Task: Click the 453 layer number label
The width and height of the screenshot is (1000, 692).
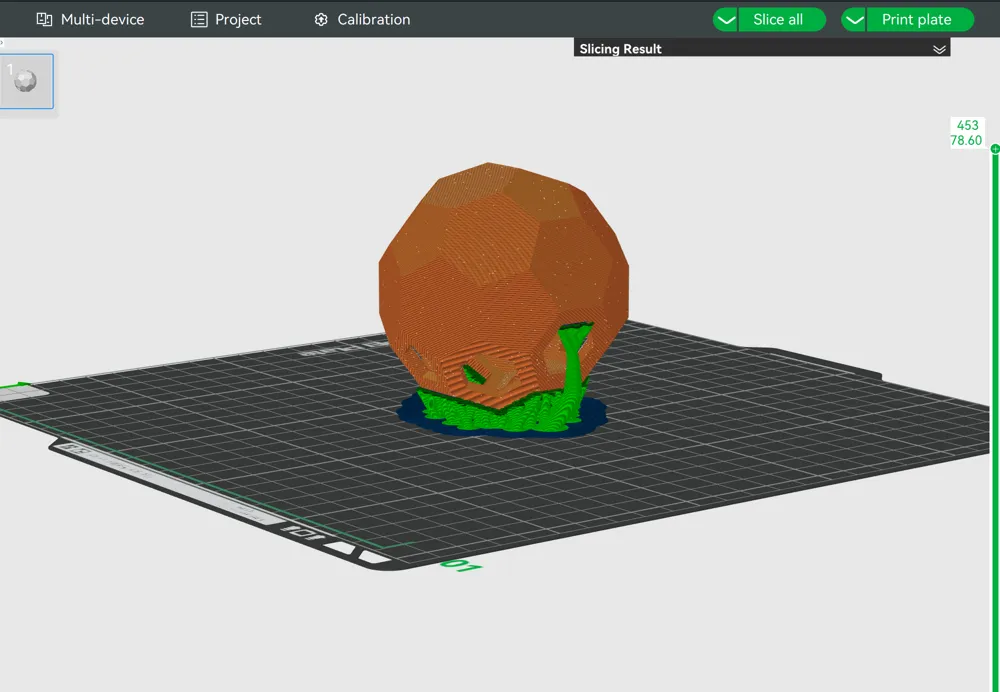Action: (967, 126)
